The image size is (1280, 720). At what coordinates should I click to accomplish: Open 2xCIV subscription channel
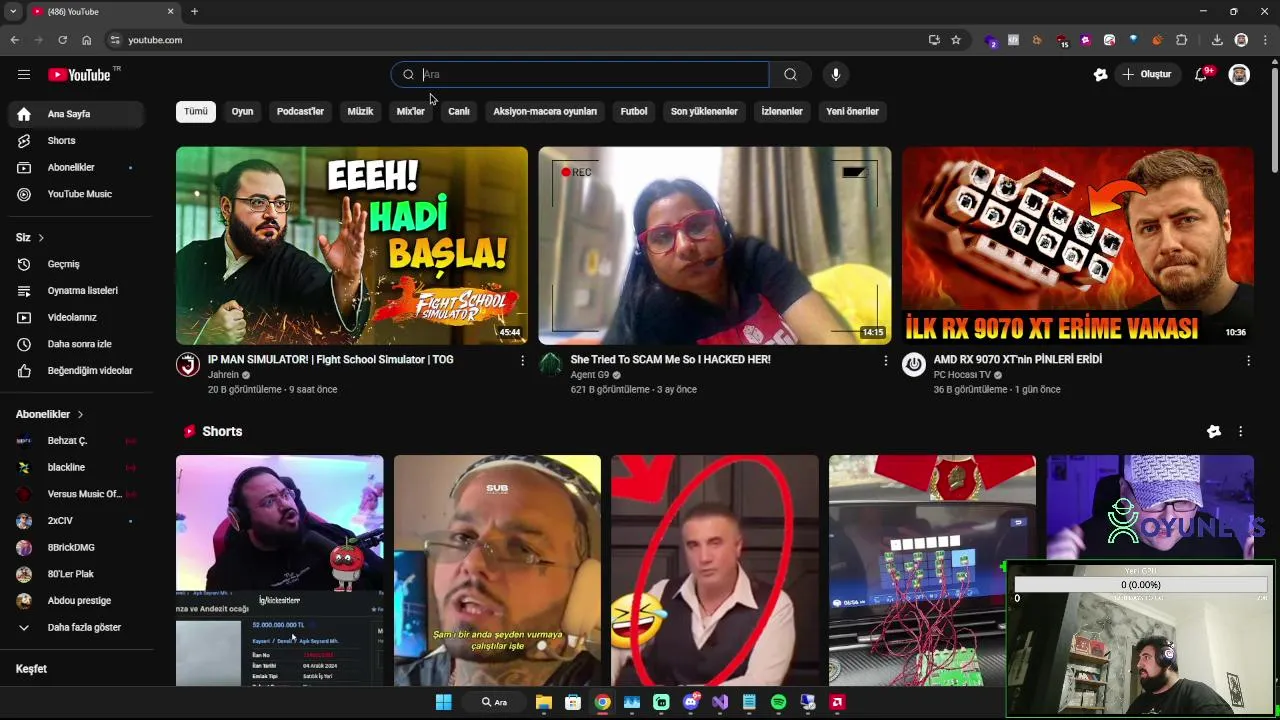pyautogui.click(x=75, y=521)
